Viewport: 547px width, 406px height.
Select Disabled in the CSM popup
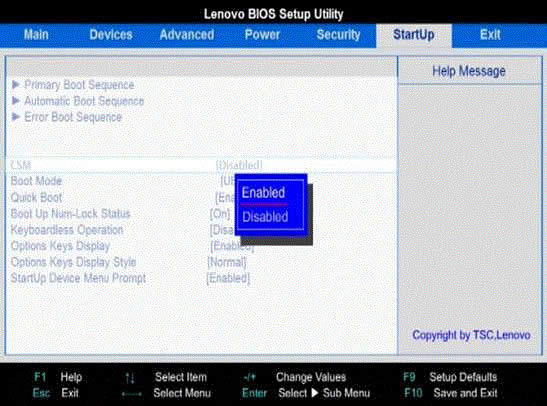(x=265, y=217)
